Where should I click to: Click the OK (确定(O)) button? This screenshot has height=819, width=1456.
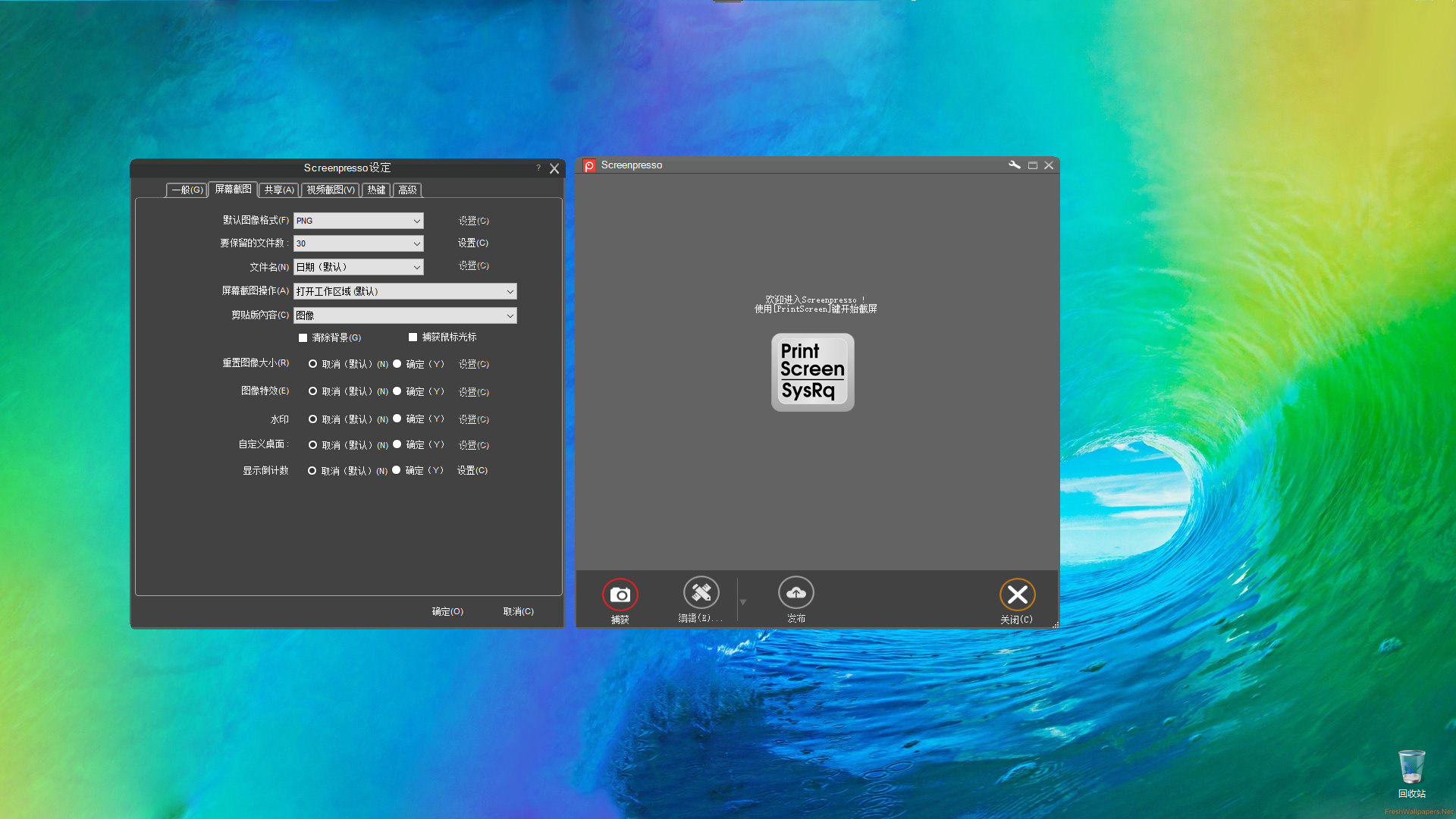[447, 611]
